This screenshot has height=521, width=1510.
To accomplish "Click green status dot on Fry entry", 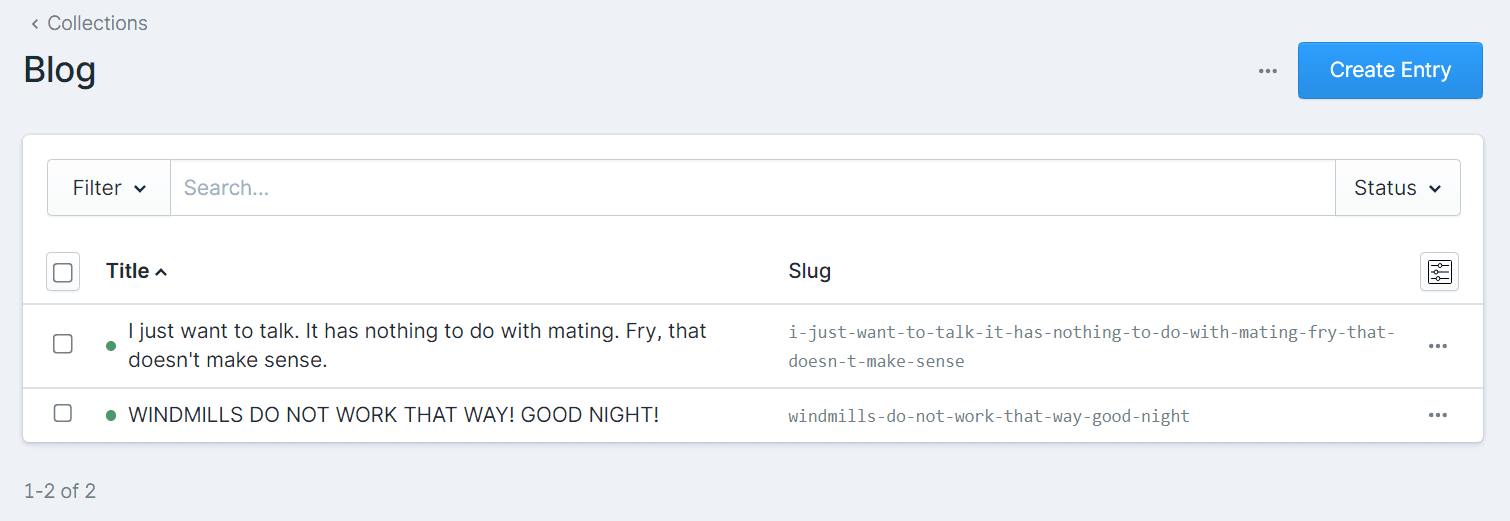I will click(x=111, y=346).
